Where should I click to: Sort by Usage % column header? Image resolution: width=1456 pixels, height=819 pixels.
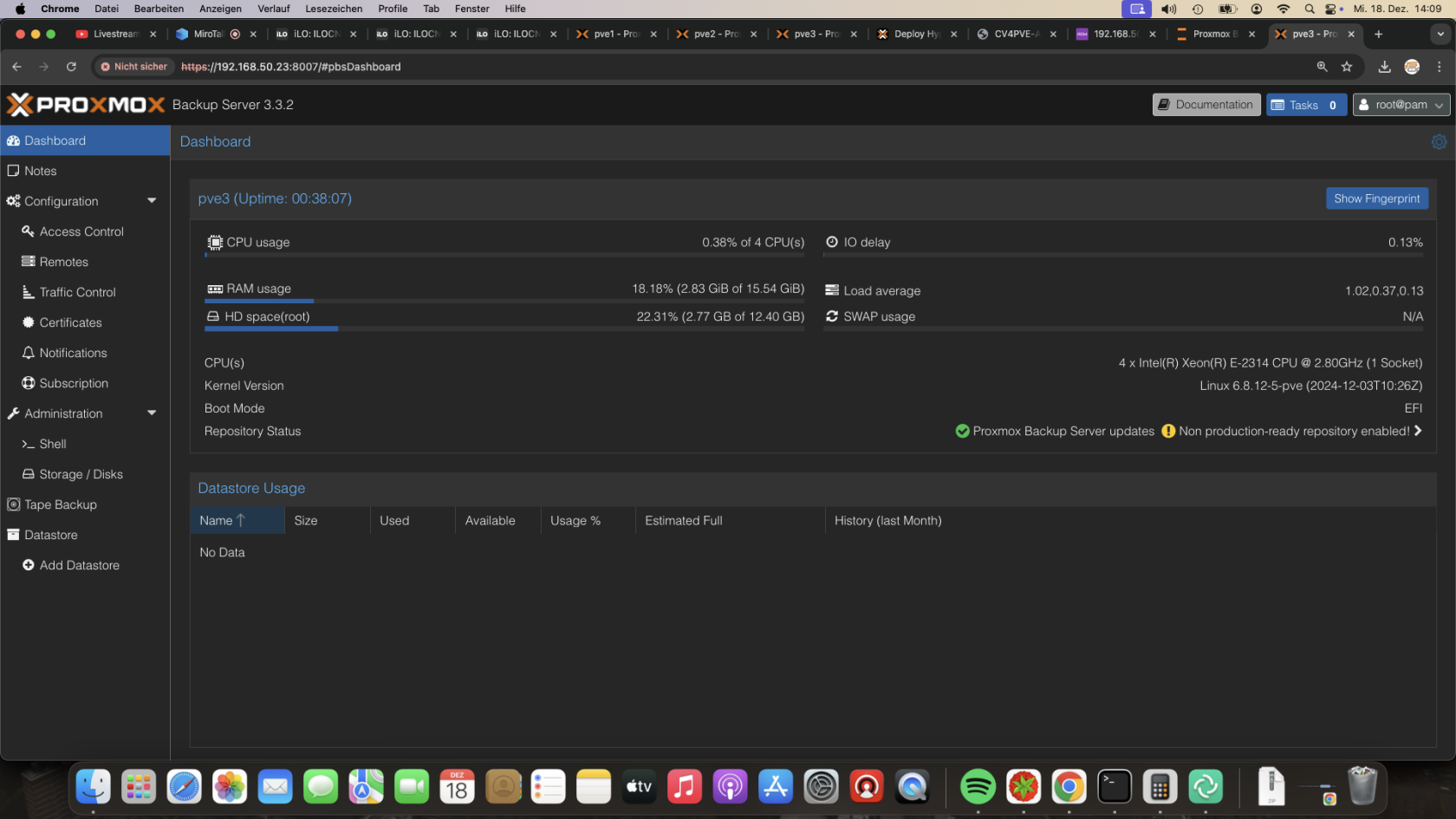point(588,520)
